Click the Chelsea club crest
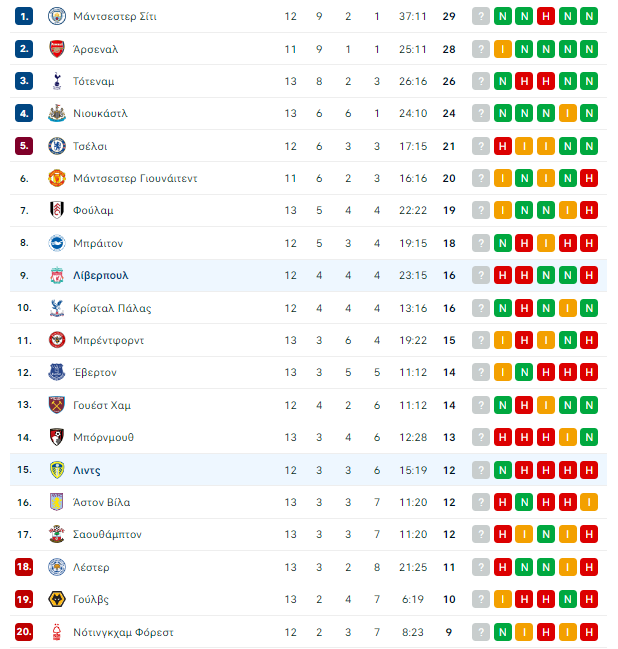The image size is (618, 649). tap(57, 146)
